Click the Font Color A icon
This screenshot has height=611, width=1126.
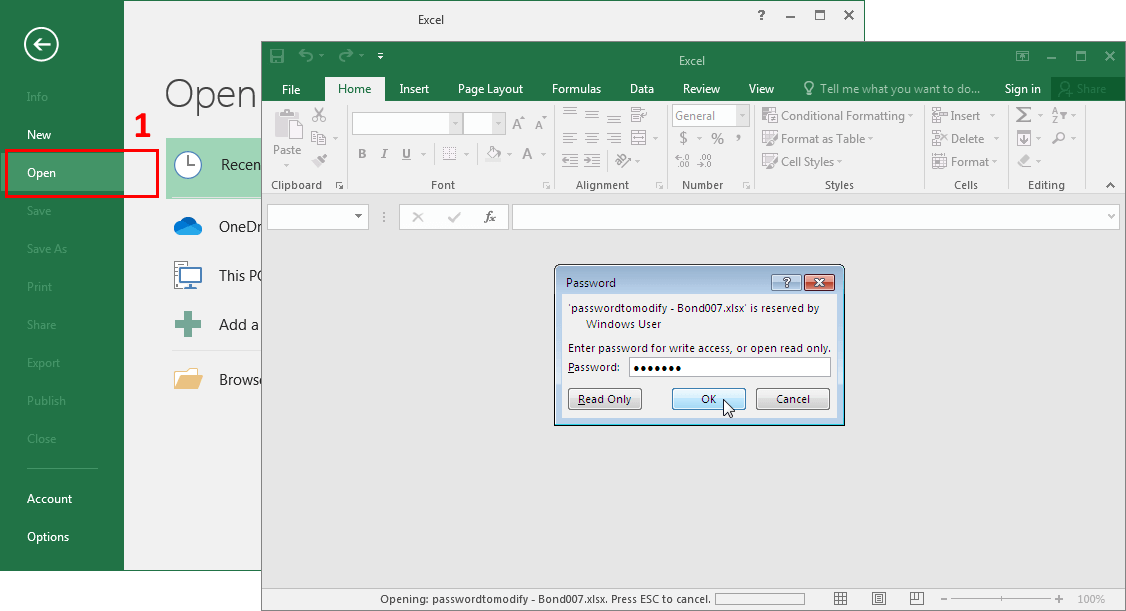pyautogui.click(x=527, y=154)
